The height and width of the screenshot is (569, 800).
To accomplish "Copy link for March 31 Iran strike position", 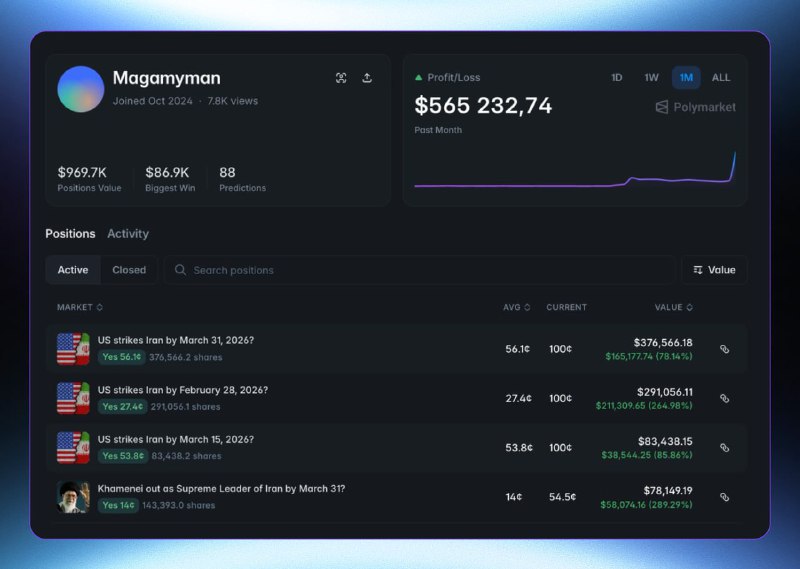I will click(725, 349).
